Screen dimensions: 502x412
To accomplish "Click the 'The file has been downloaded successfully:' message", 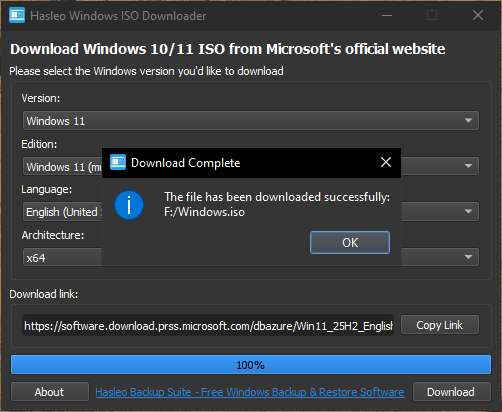I will coord(277,197).
